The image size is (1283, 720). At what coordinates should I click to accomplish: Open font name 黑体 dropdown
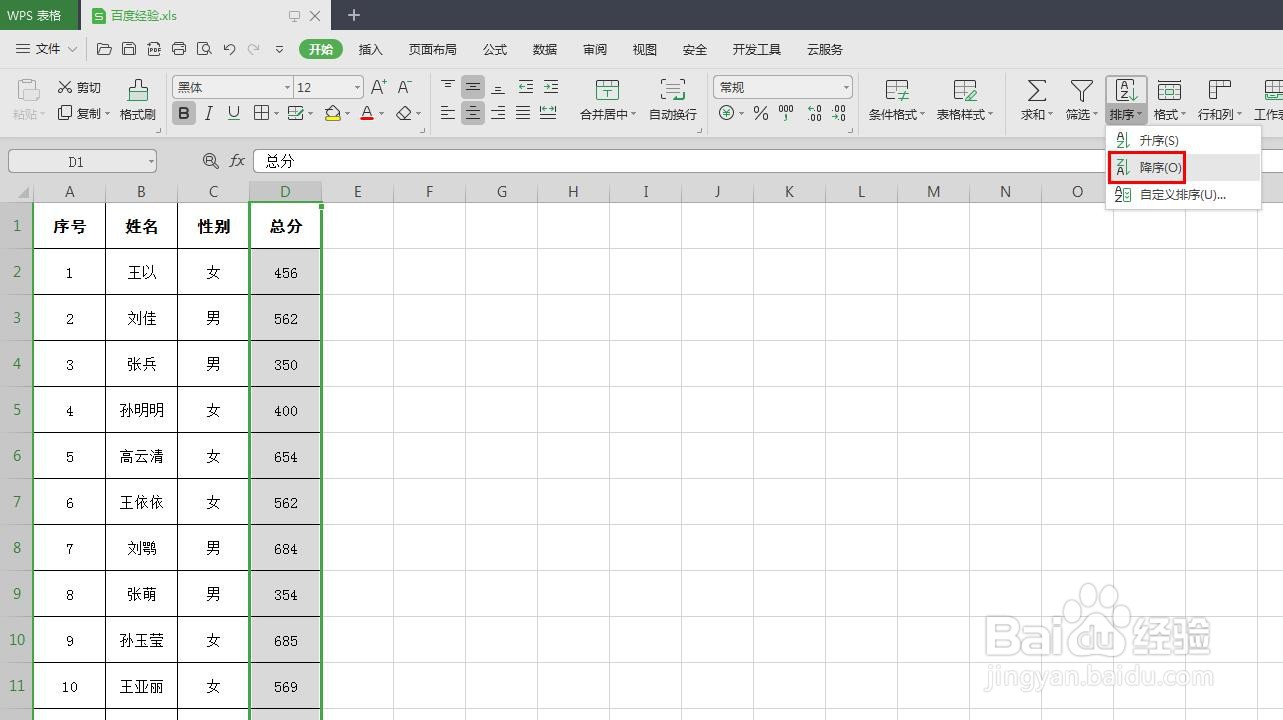[x=287, y=87]
